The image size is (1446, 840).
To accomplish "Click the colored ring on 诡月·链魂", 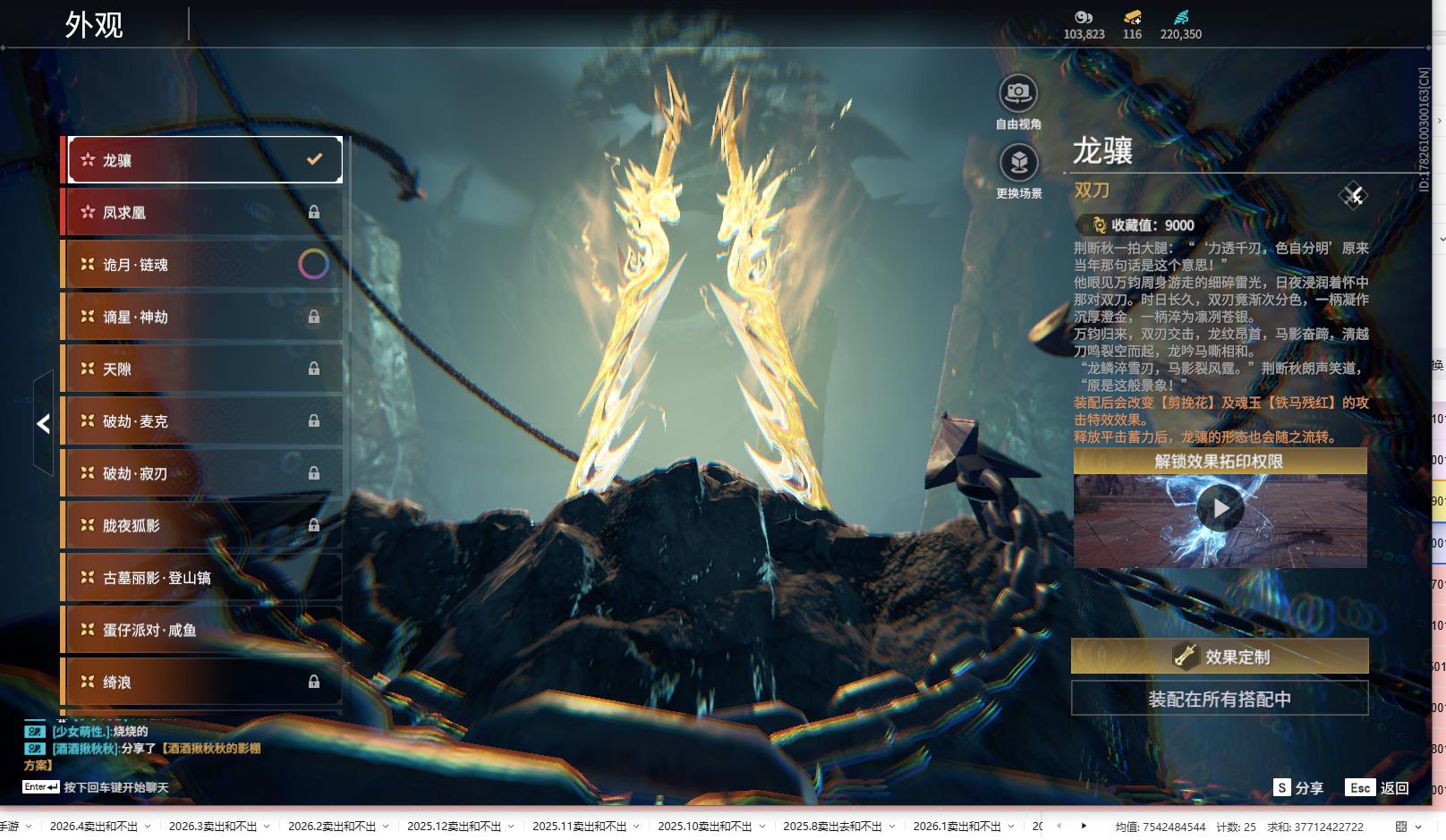I will pyautogui.click(x=313, y=264).
